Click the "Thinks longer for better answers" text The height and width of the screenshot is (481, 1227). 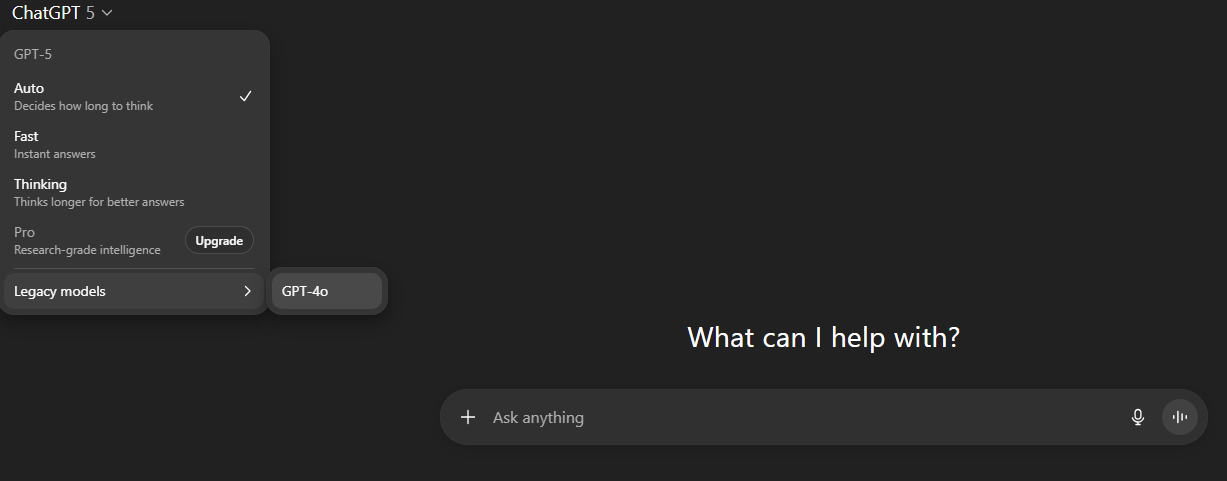(99, 202)
